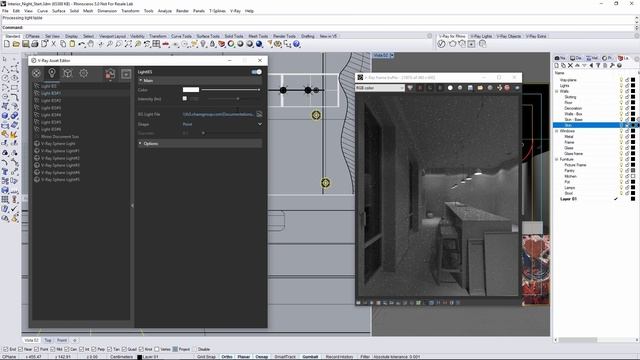Toggle the Intensity checkbox in Asset Editor

click(x=184, y=98)
